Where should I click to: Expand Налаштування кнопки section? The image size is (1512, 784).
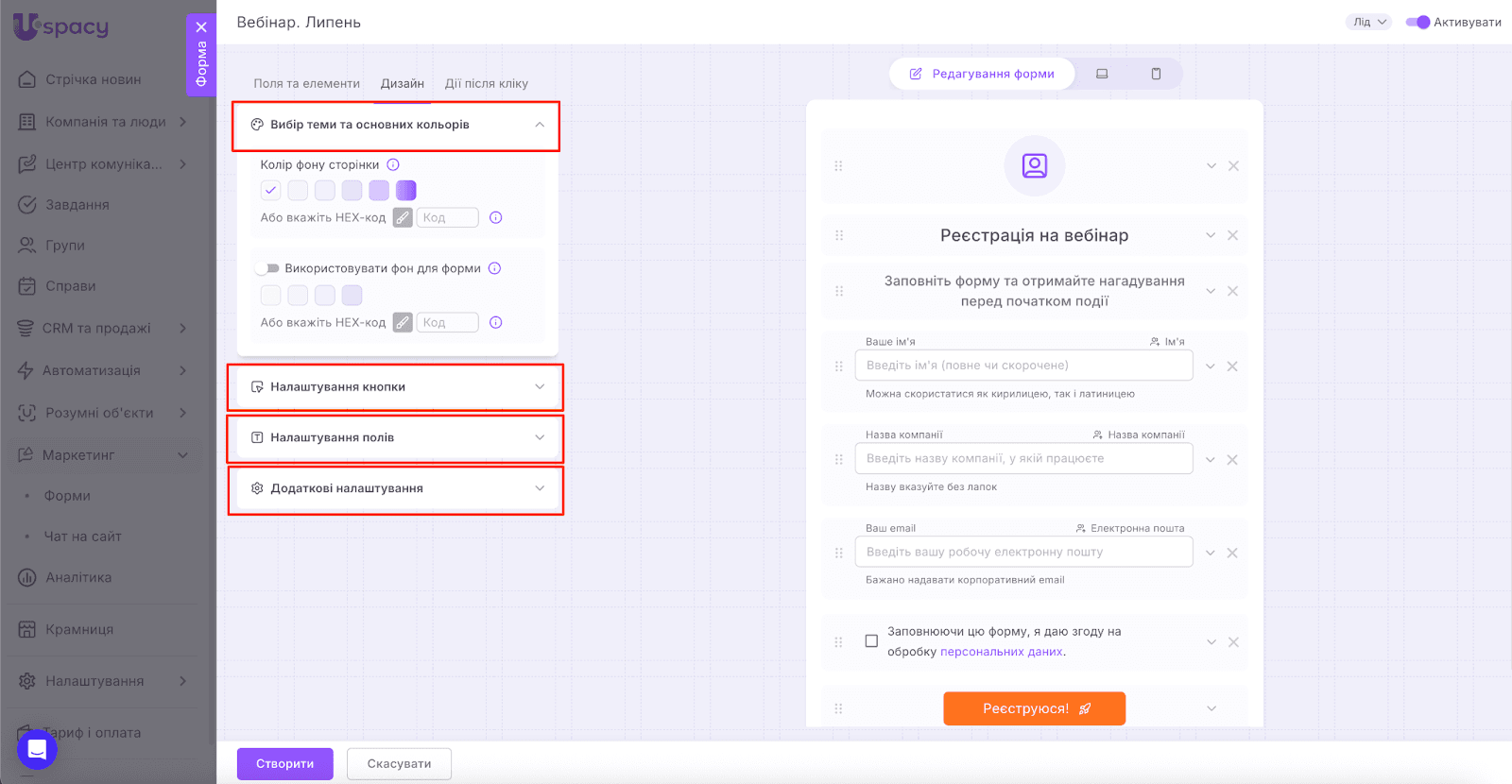tap(395, 387)
